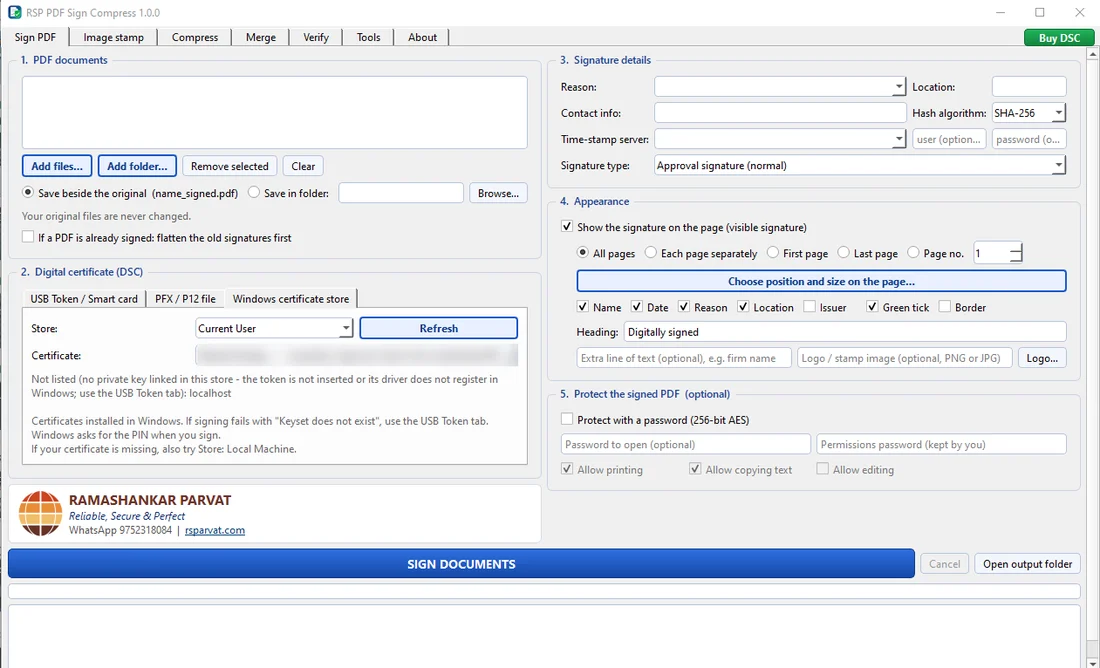Click Remove selected button
Image resolution: width=1100 pixels, height=668 pixels.
(229, 166)
